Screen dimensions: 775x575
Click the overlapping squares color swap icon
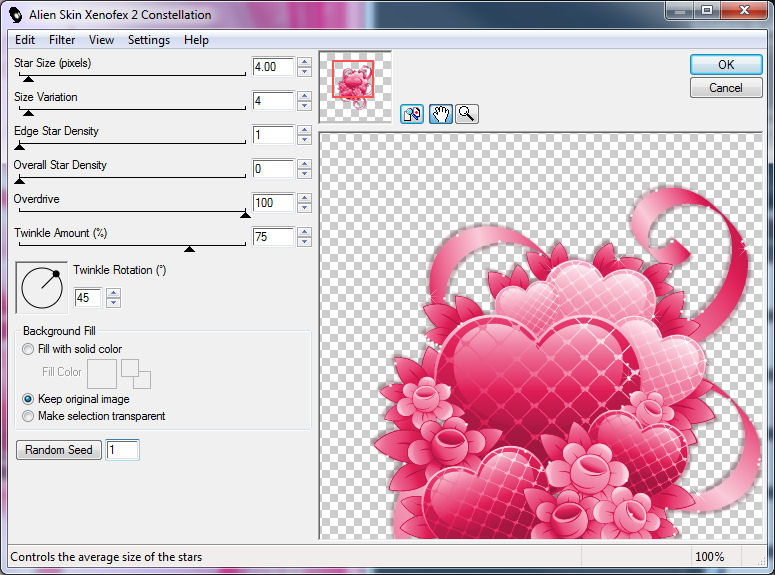click(136, 374)
